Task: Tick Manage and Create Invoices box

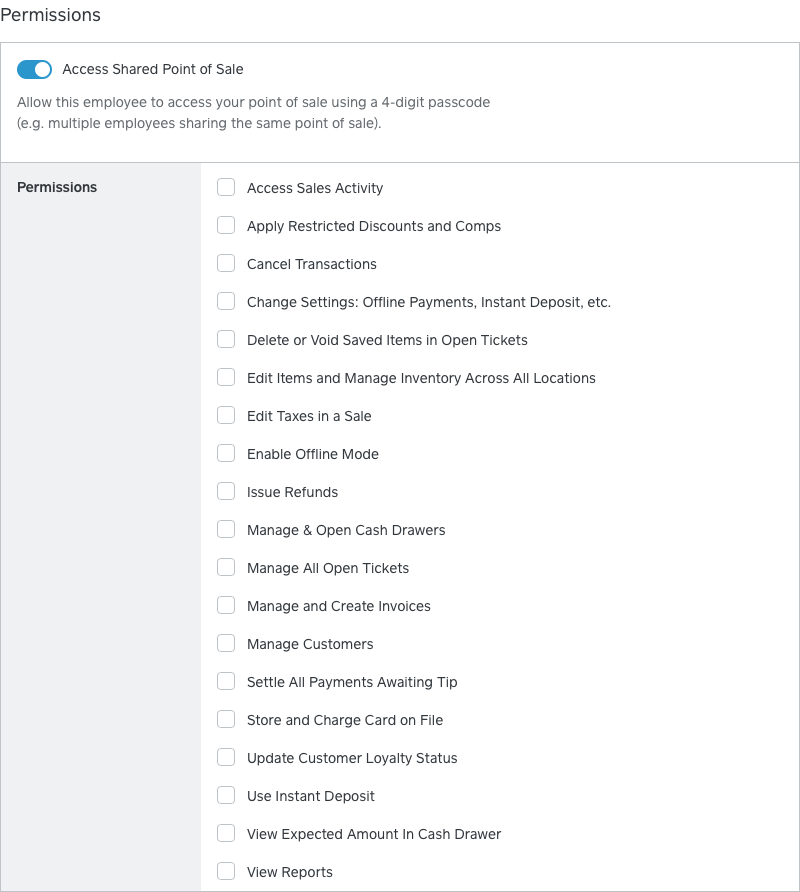Action: coord(226,605)
